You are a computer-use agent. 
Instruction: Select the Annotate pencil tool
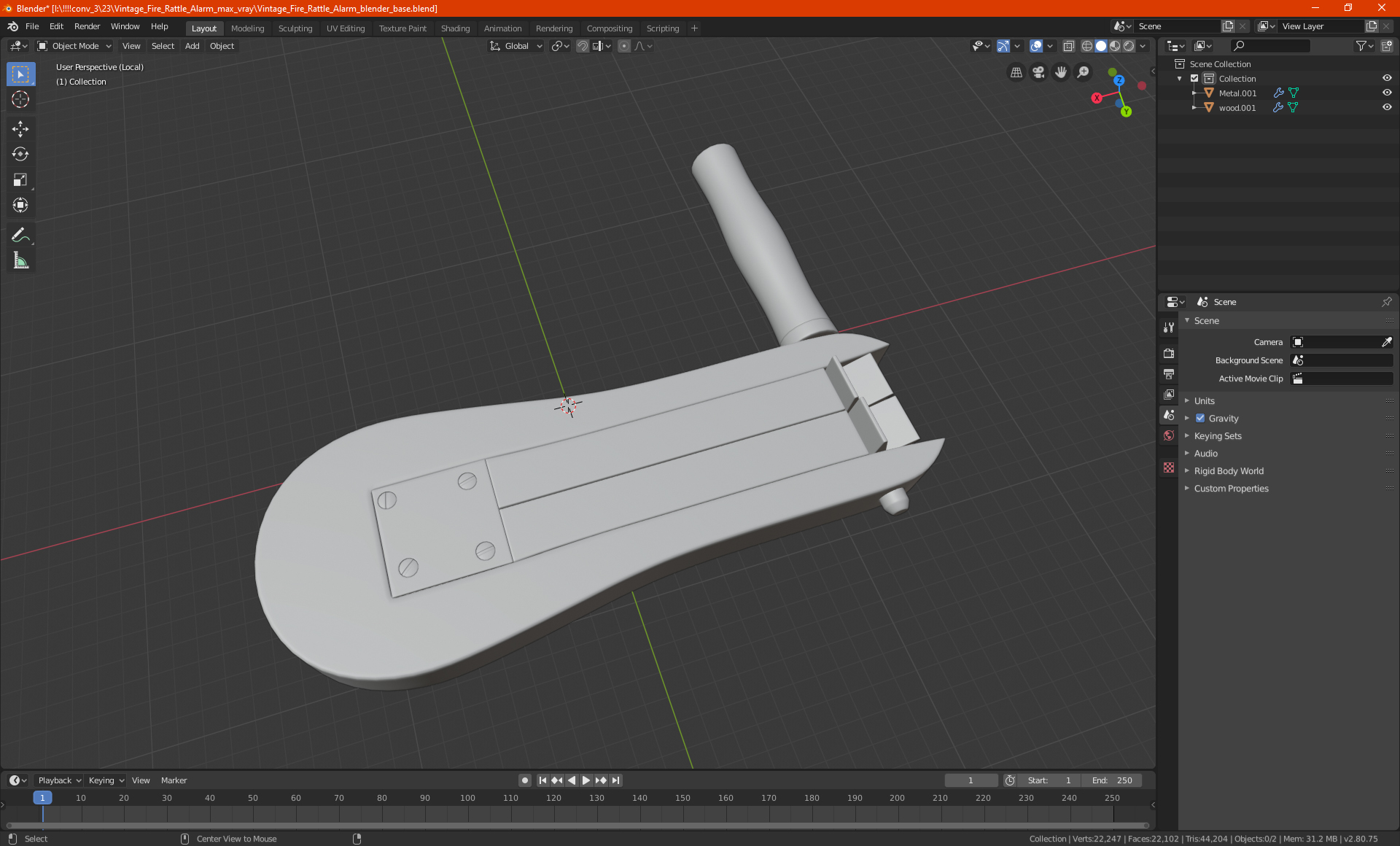(x=20, y=235)
